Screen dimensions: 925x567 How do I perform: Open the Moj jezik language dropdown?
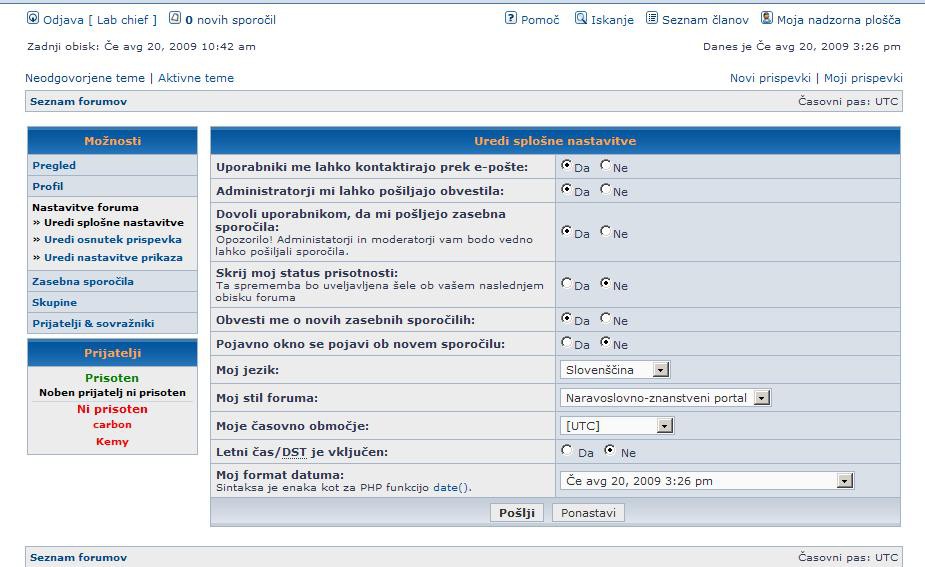click(660, 370)
